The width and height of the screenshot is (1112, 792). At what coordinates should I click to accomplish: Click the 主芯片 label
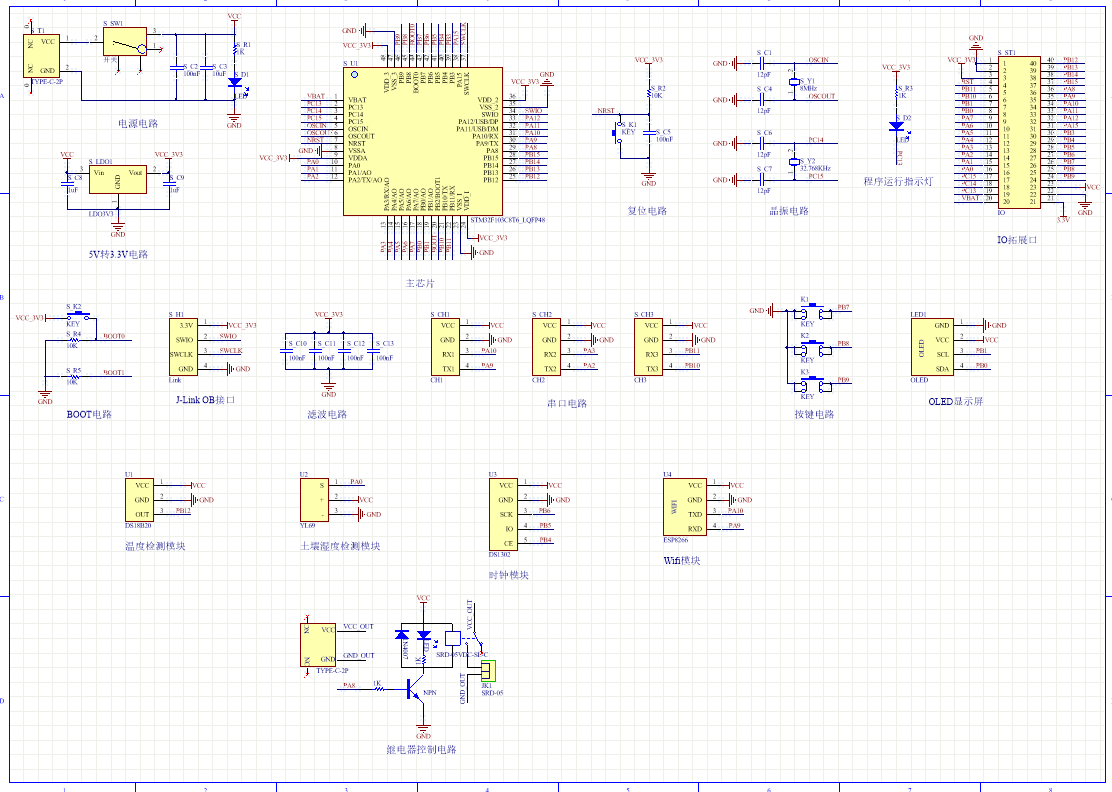[420, 283]
